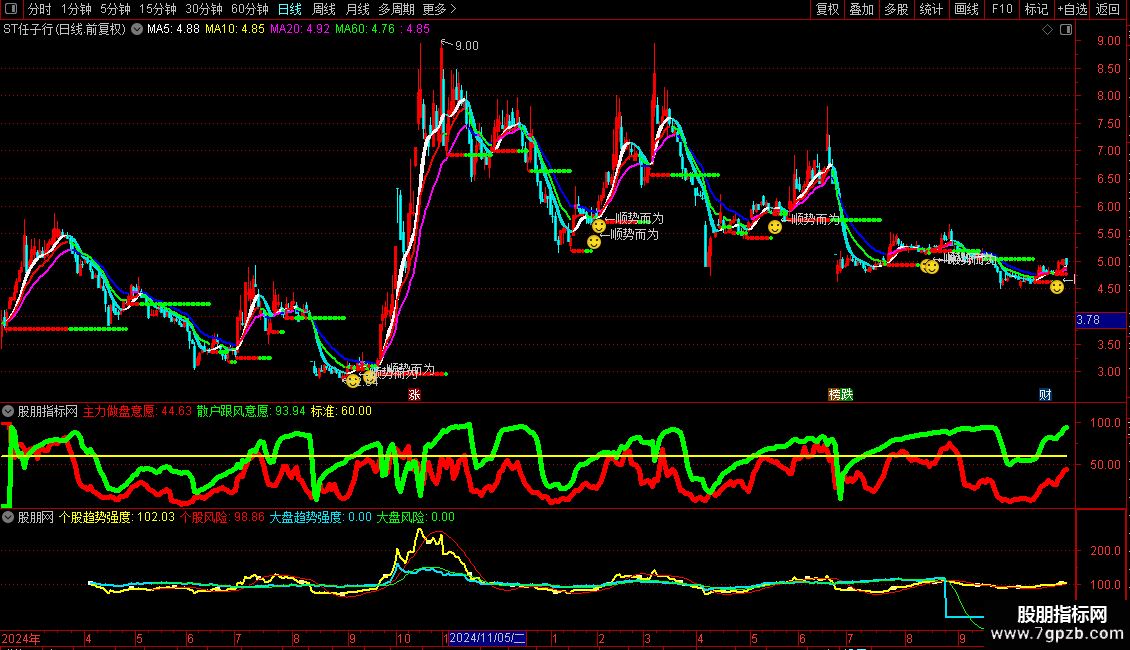Toggle 复权 price adjustment
This screenshot has width=1130, height=650.
pyautogui.click(x=827, y=10)
